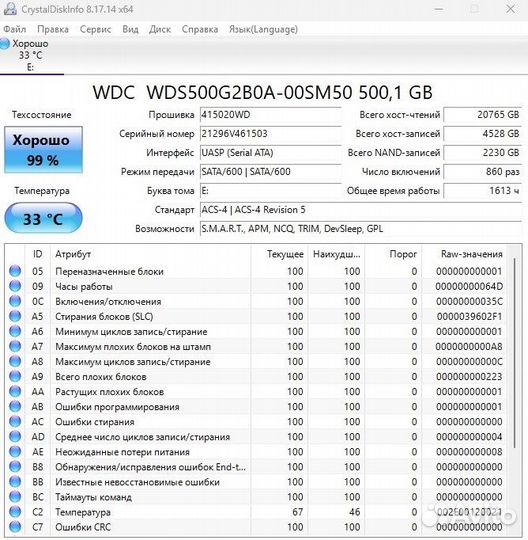The height and width of the screenshot is (540, 528).
Task: Click the status orb for Всего плохих блоков
Action: [15, 376]
